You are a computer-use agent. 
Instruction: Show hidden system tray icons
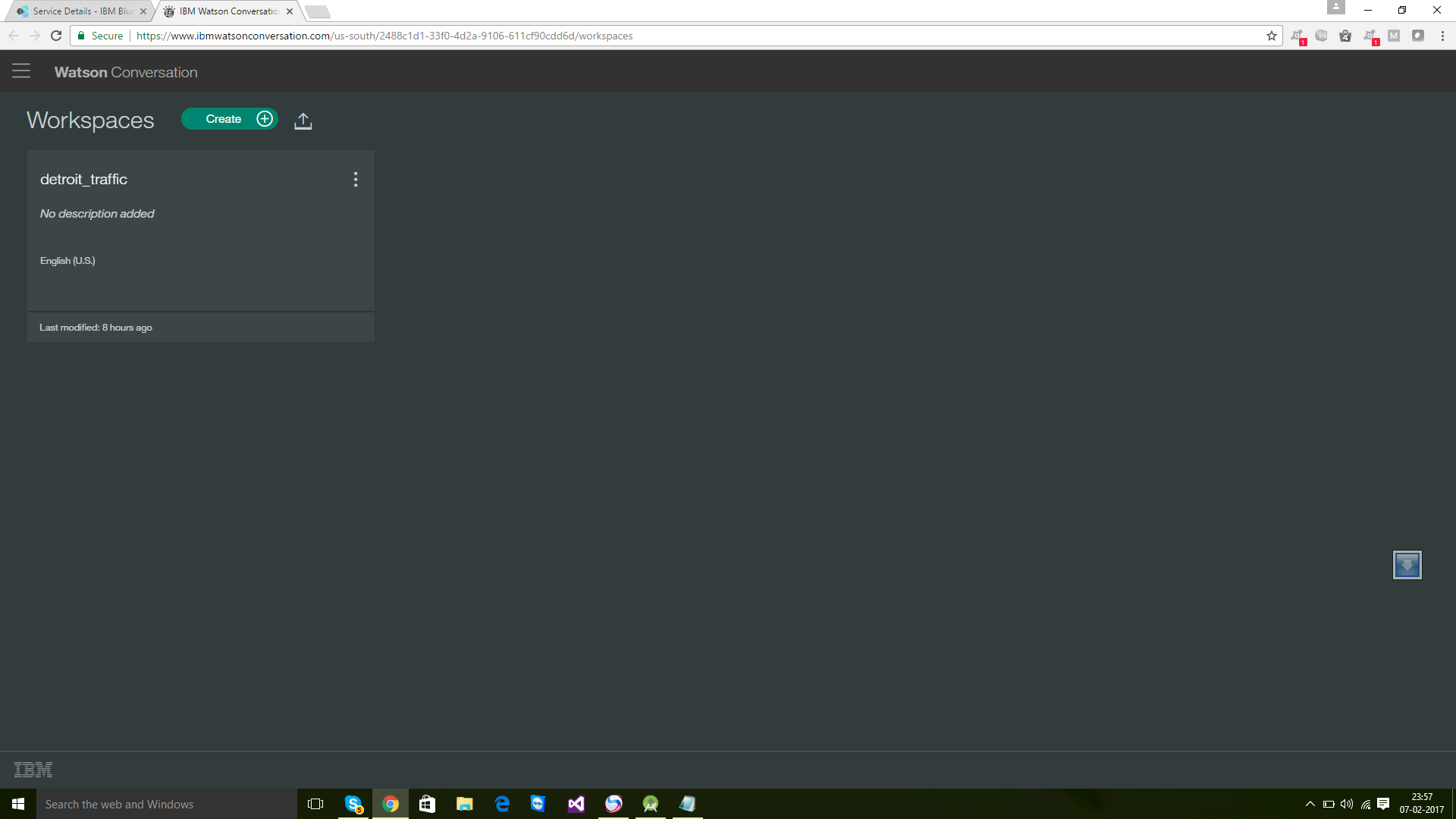(x=1310, y=804)
